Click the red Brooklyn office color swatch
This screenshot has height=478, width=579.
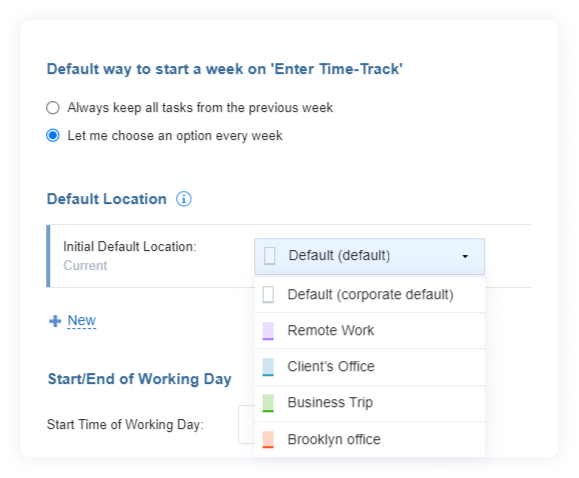click(x=268, y=440)
